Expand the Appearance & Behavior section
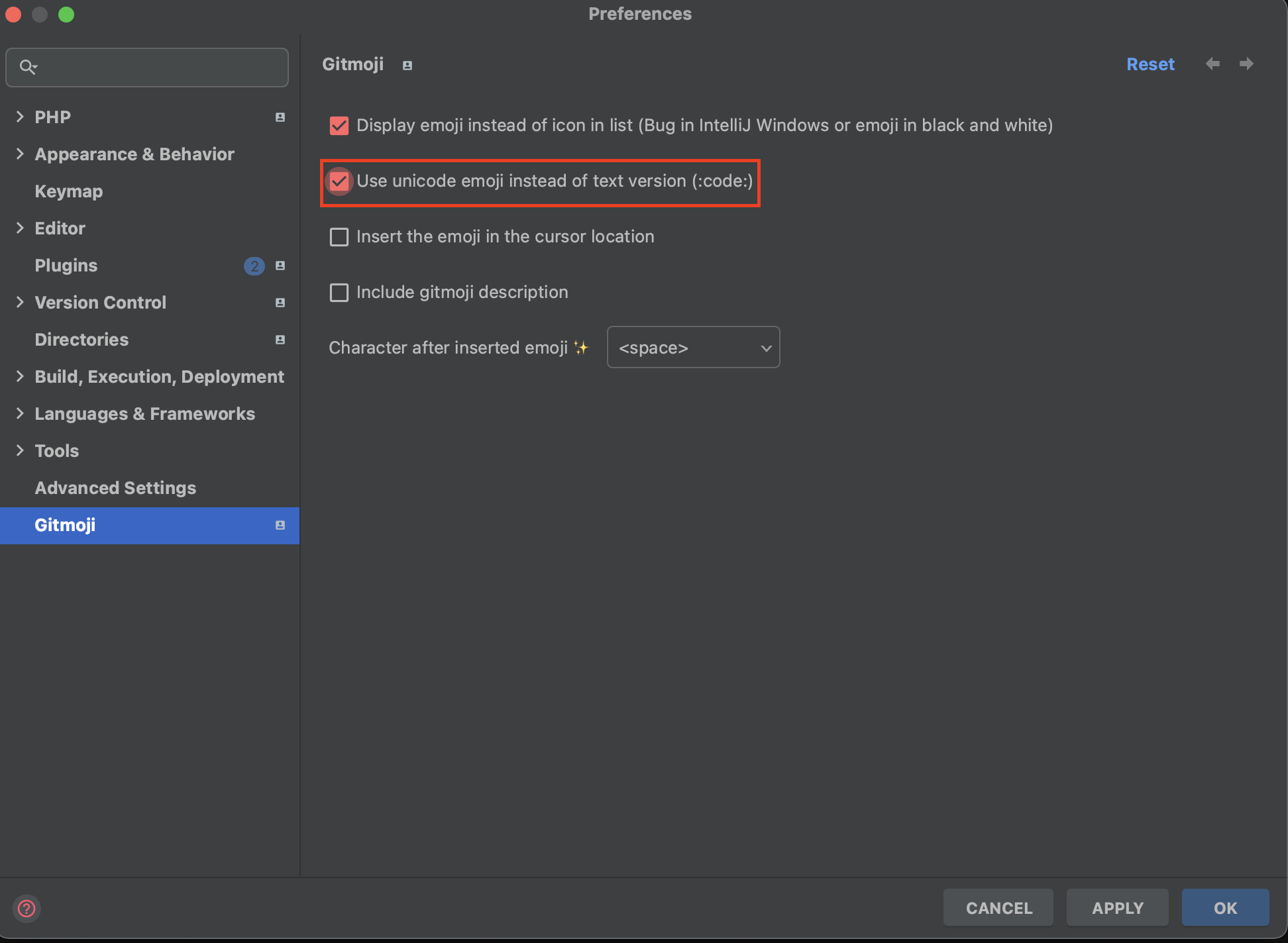Screen dimensions: 1288x943 click(20, 154)
